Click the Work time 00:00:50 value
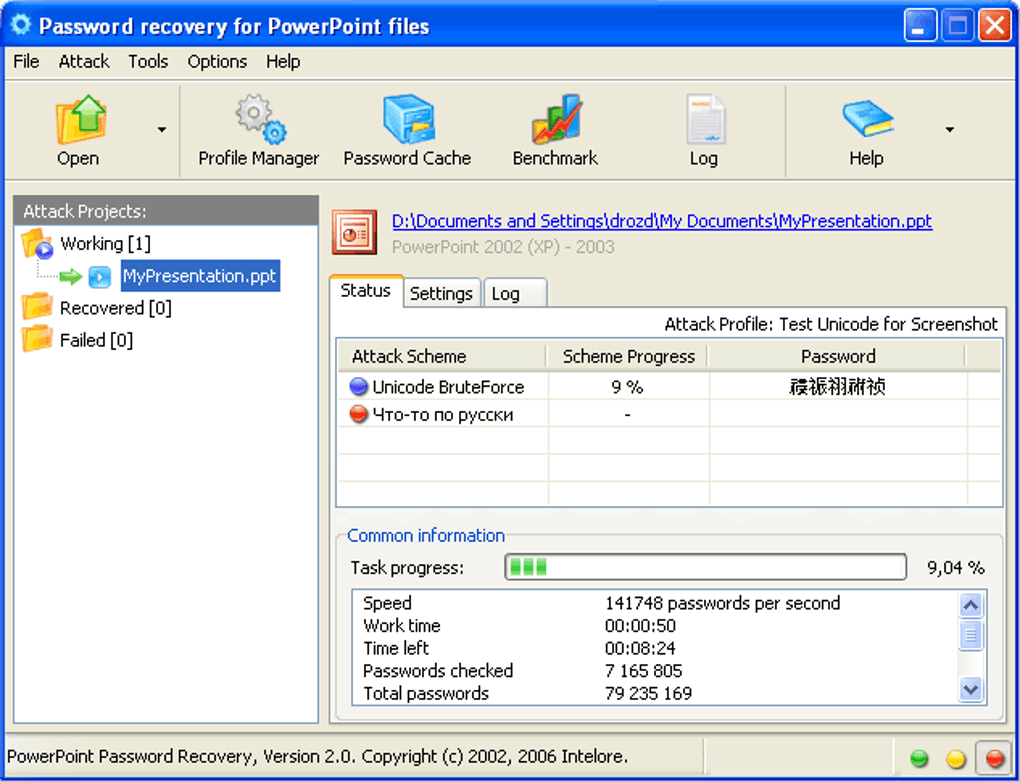This screenshot has width=1020, height=782. click(640, 626)
